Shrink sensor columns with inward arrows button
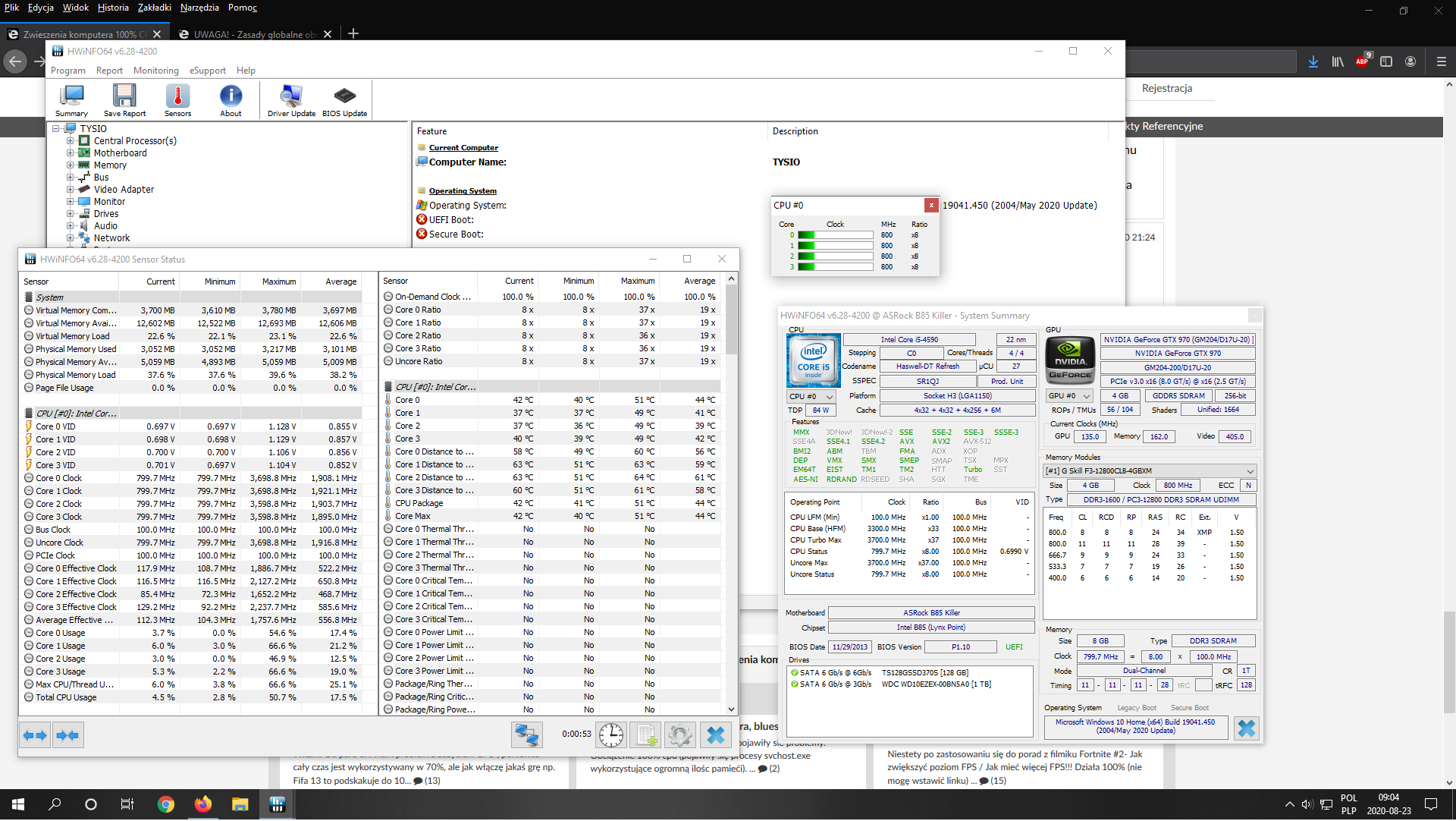 point(68,735)
